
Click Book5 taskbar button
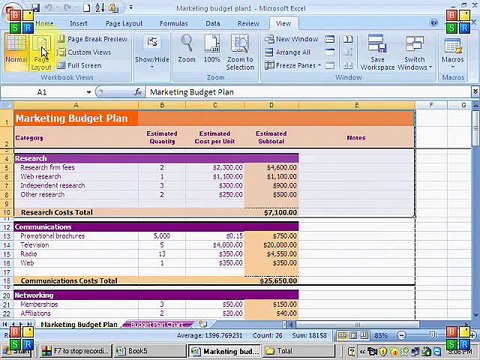point(149,351)
